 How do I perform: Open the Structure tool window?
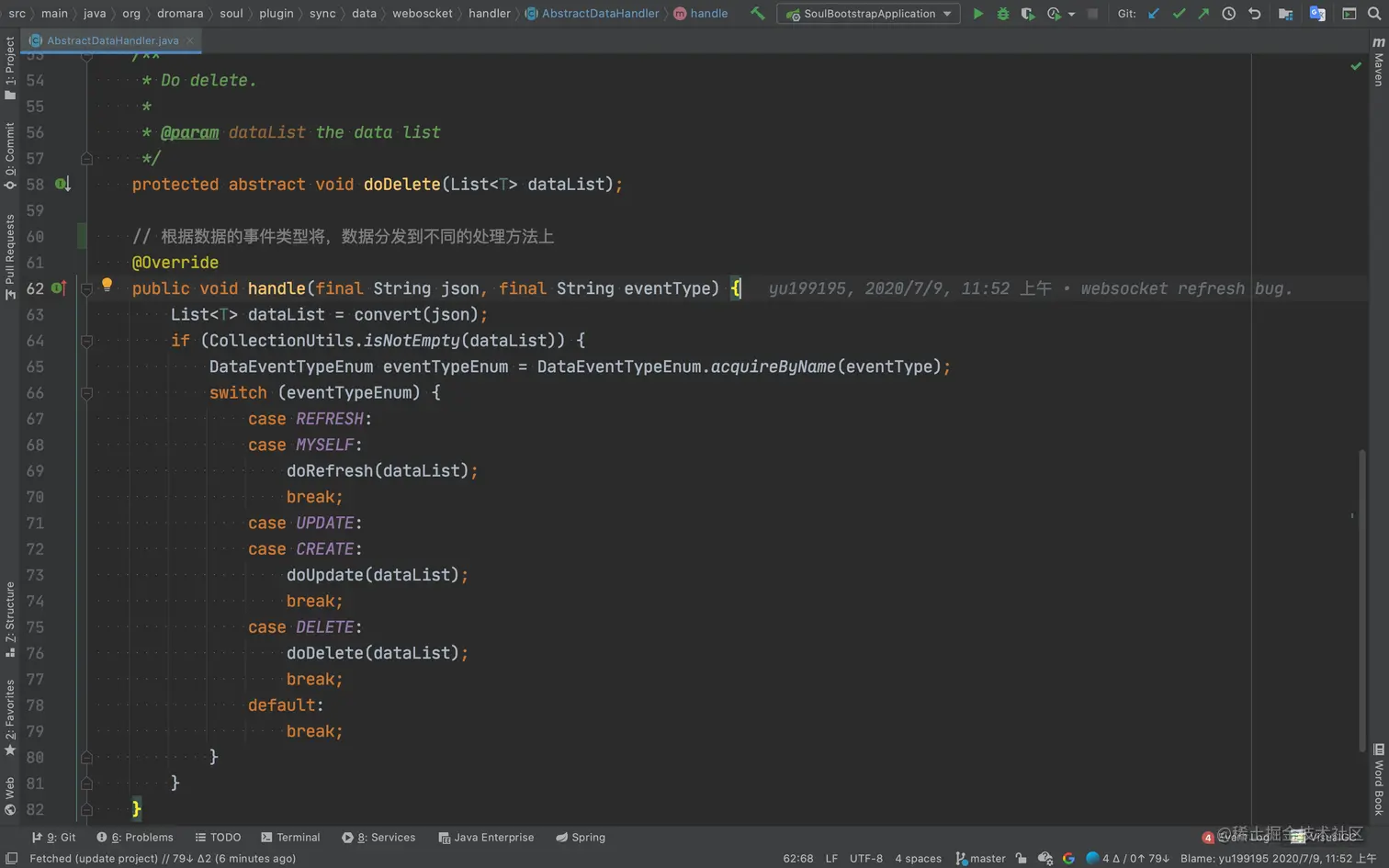click(x=10, y=619)
